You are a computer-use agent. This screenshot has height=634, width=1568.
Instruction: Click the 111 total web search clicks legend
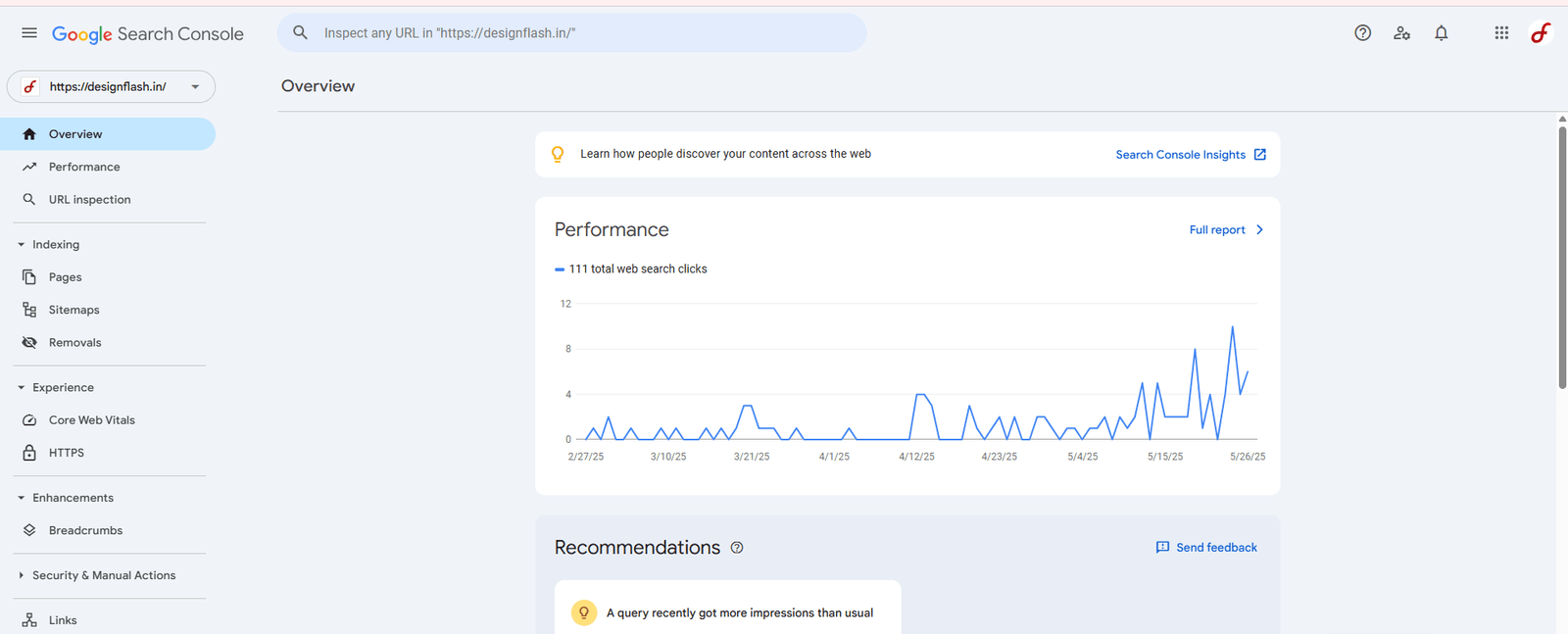(x=630, y=268)
